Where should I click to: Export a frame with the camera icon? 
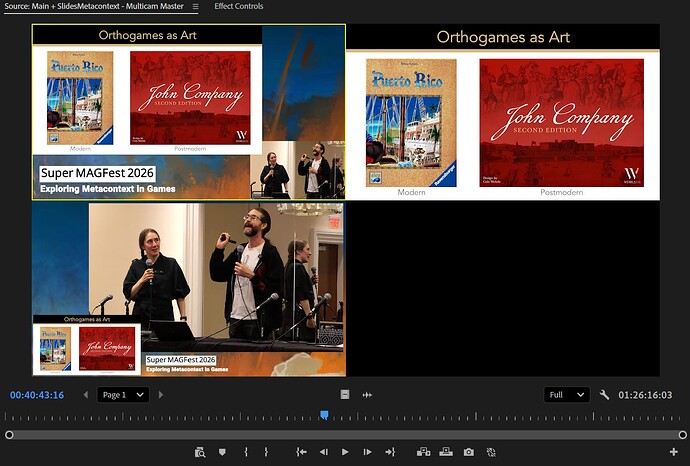coord(469,452)
